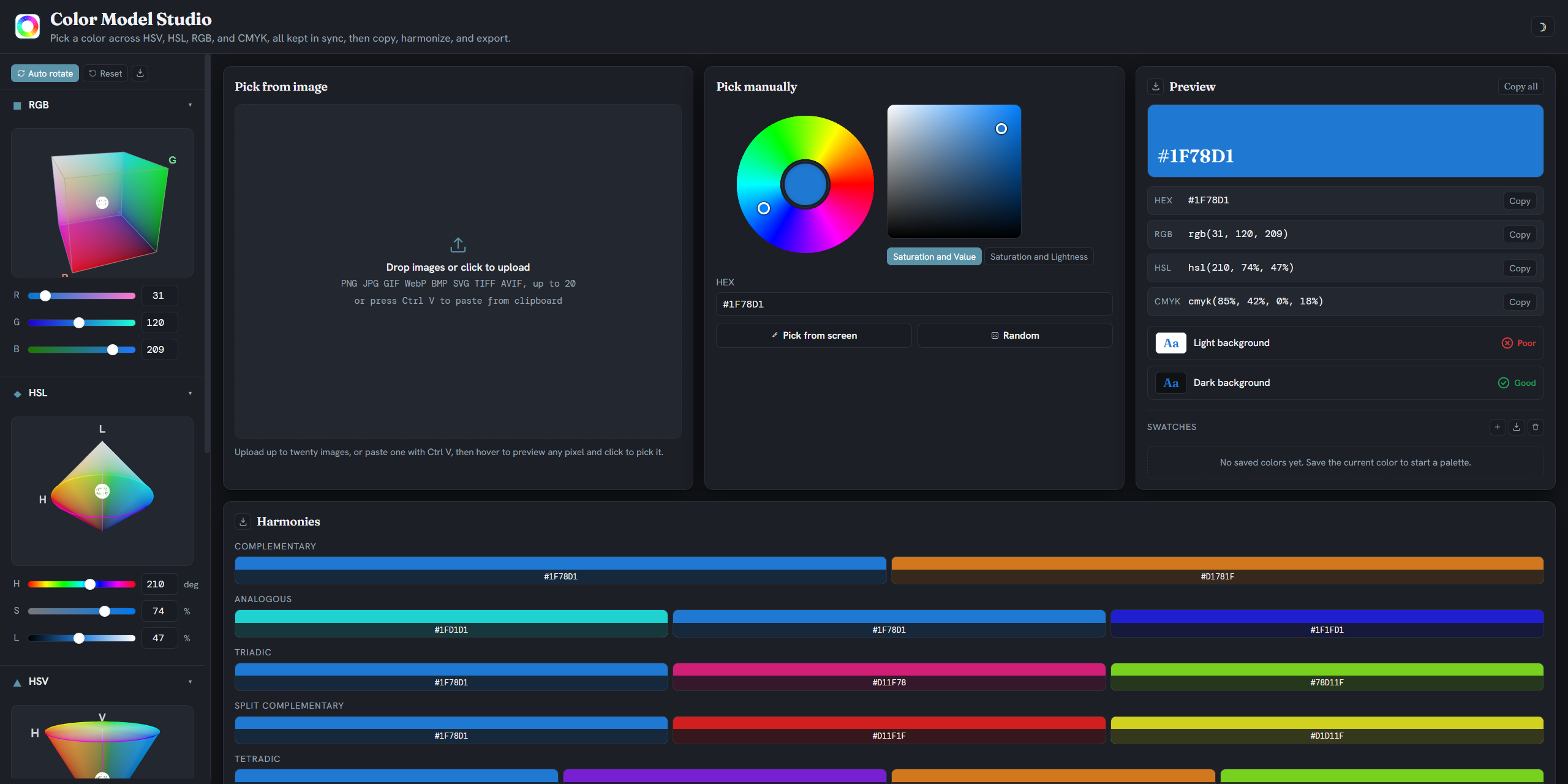The width and height of the screenshot is (1568, 784).
Task: Click the G channel slider handle
Action: point(79,323)
